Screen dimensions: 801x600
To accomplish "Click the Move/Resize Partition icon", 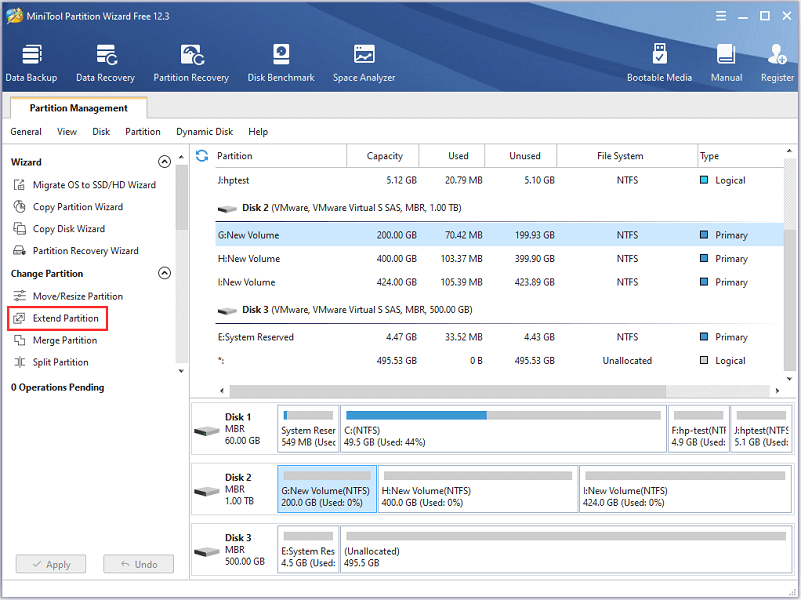I will pyautogui.click(x=19, y=296).
